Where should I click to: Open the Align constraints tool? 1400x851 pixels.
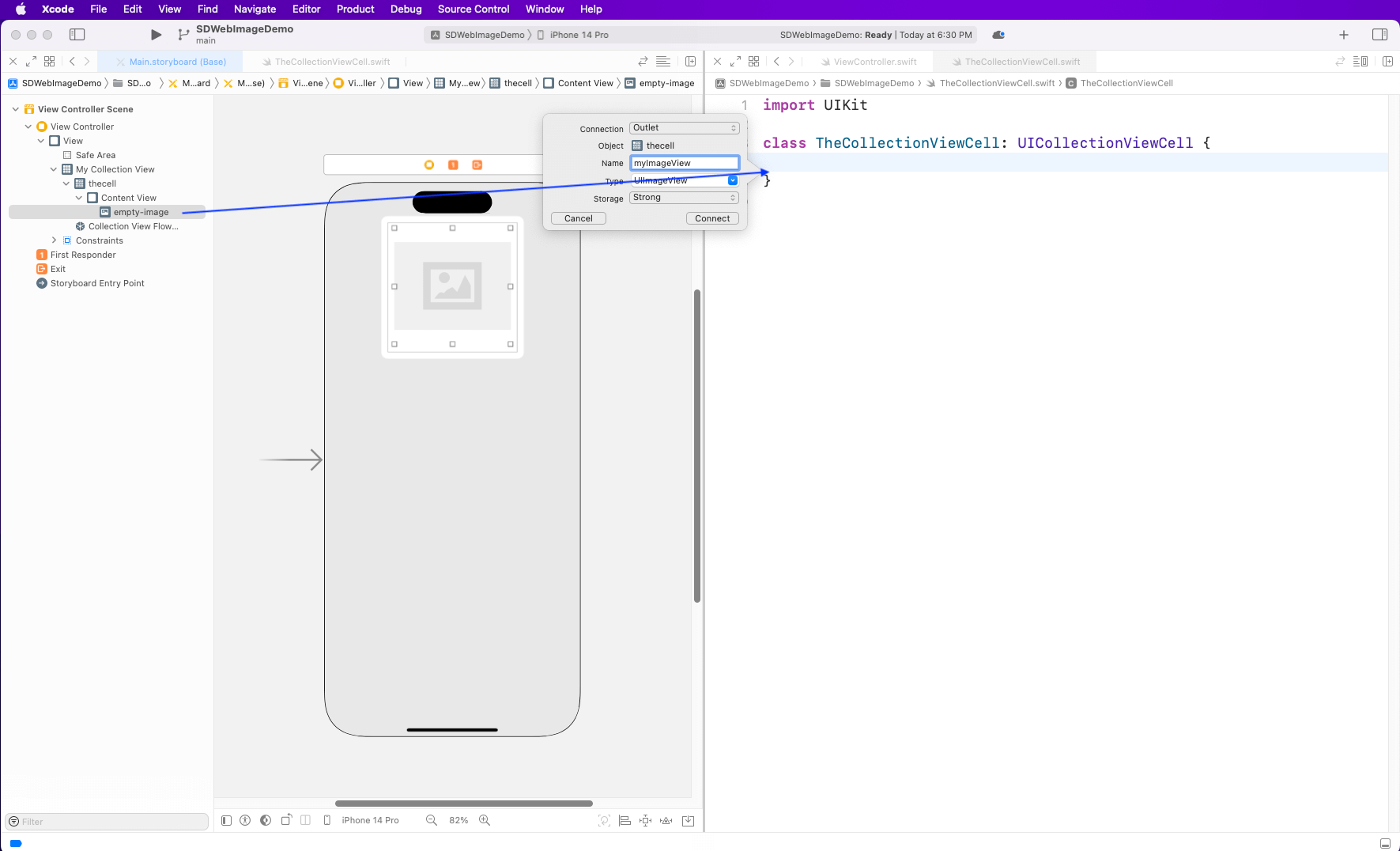(x=625, y=821)
